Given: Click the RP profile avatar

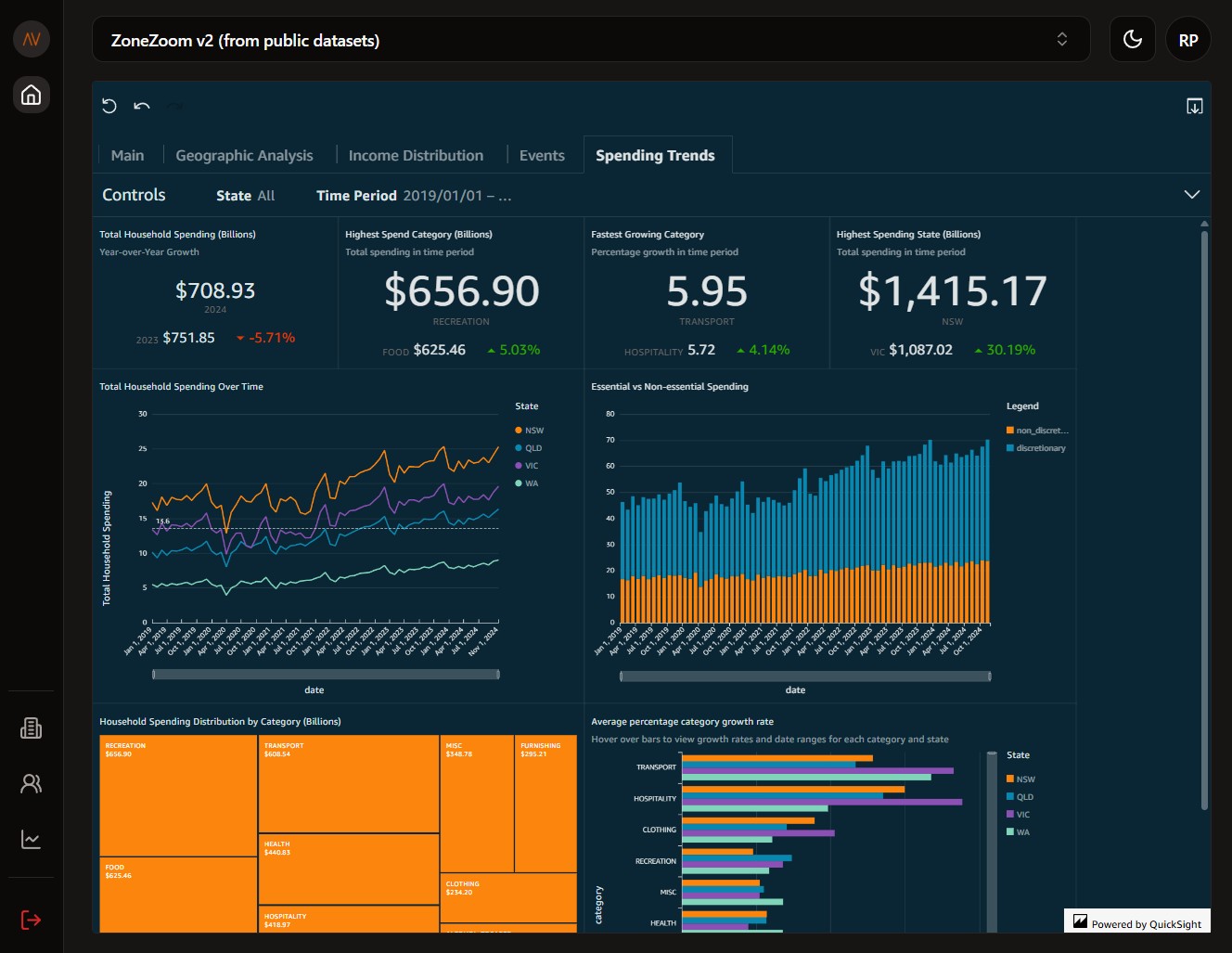Looking at the screenshot, I should click(x=1188, y=39).
